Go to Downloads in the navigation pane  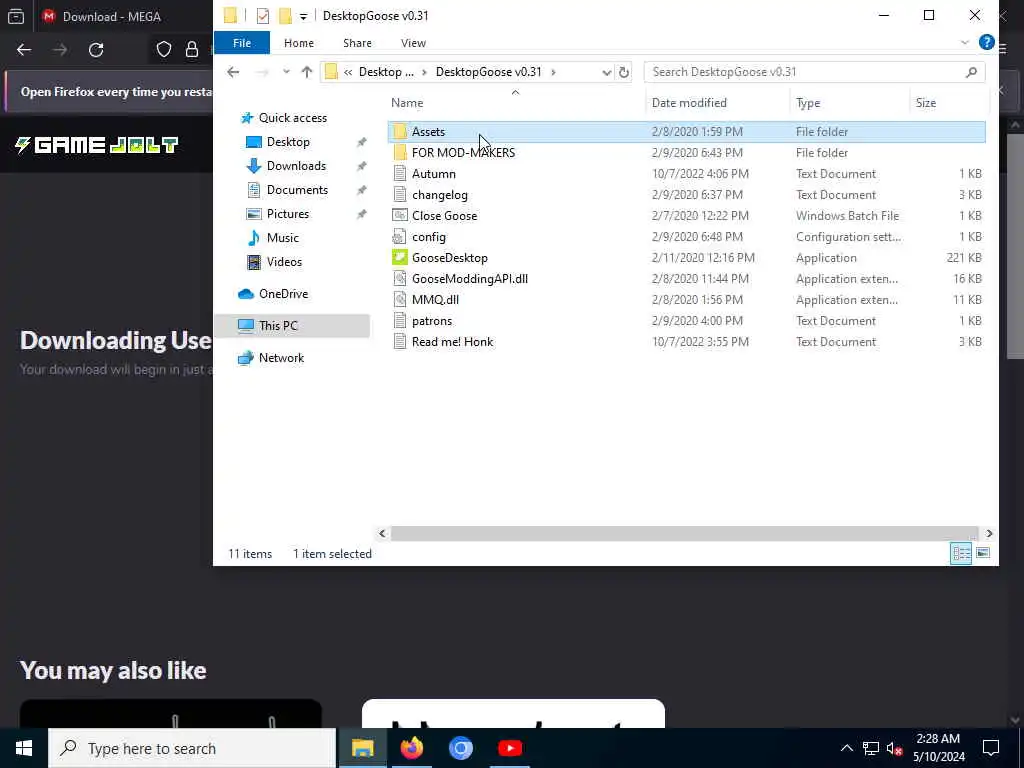point(296,166)
